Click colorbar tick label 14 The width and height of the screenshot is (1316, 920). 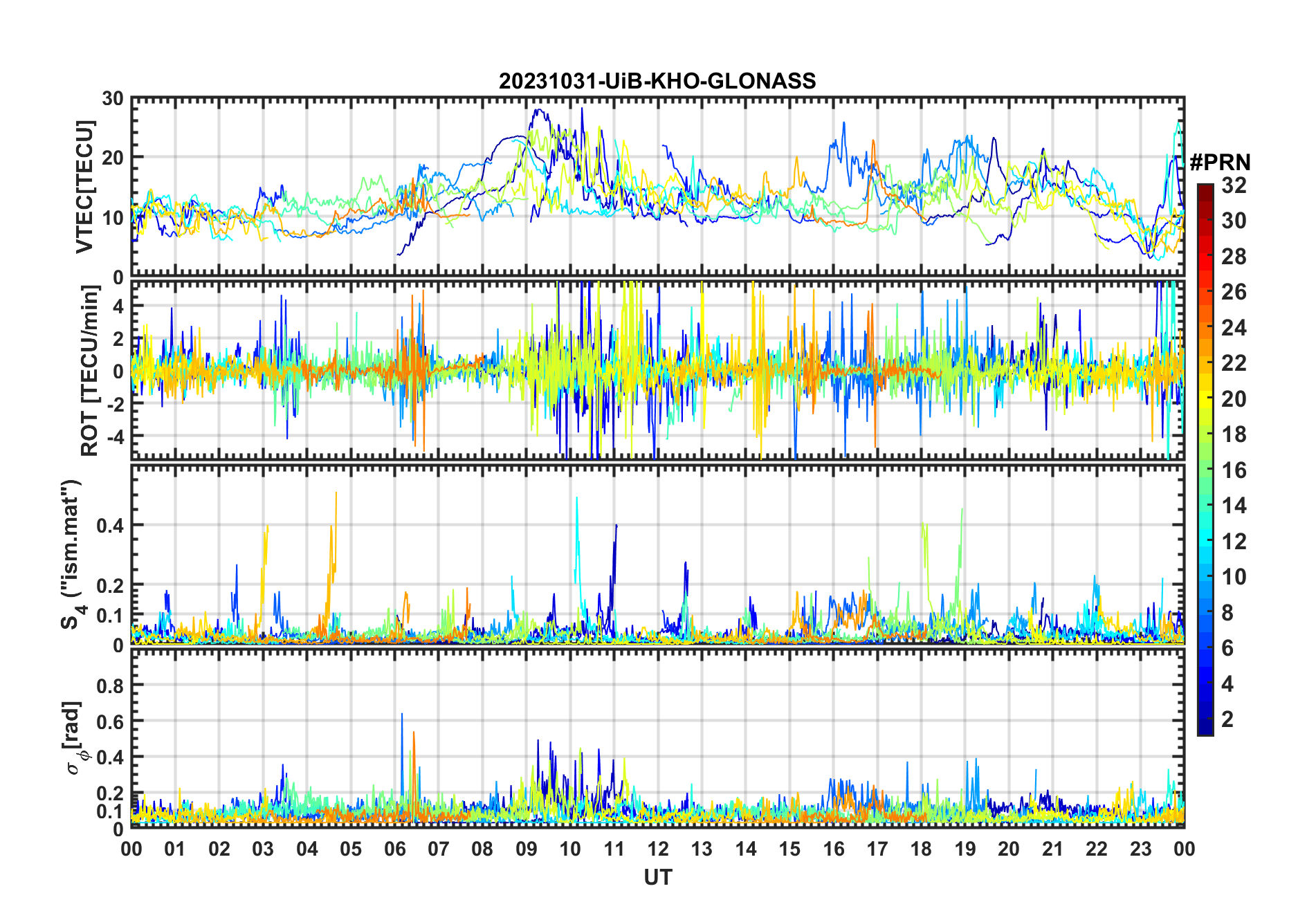[x=1234, y=506]
